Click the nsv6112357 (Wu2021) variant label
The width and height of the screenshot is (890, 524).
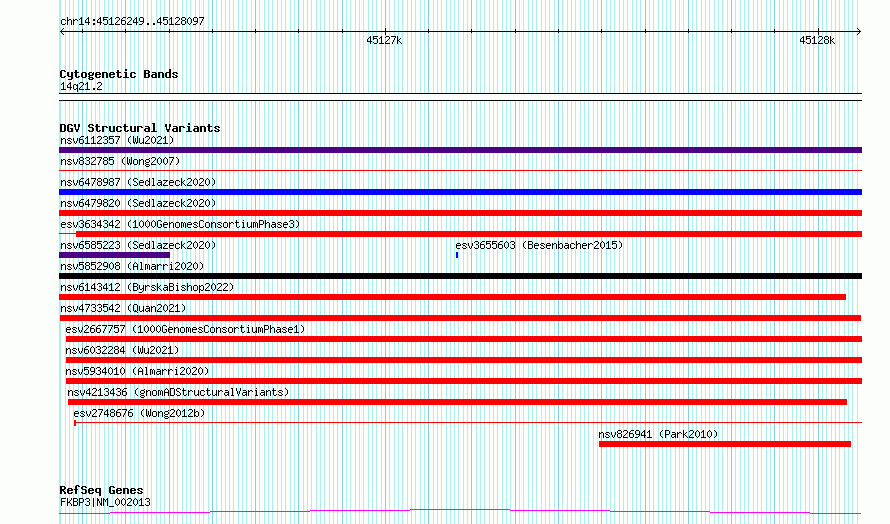[x=117, y=140]
